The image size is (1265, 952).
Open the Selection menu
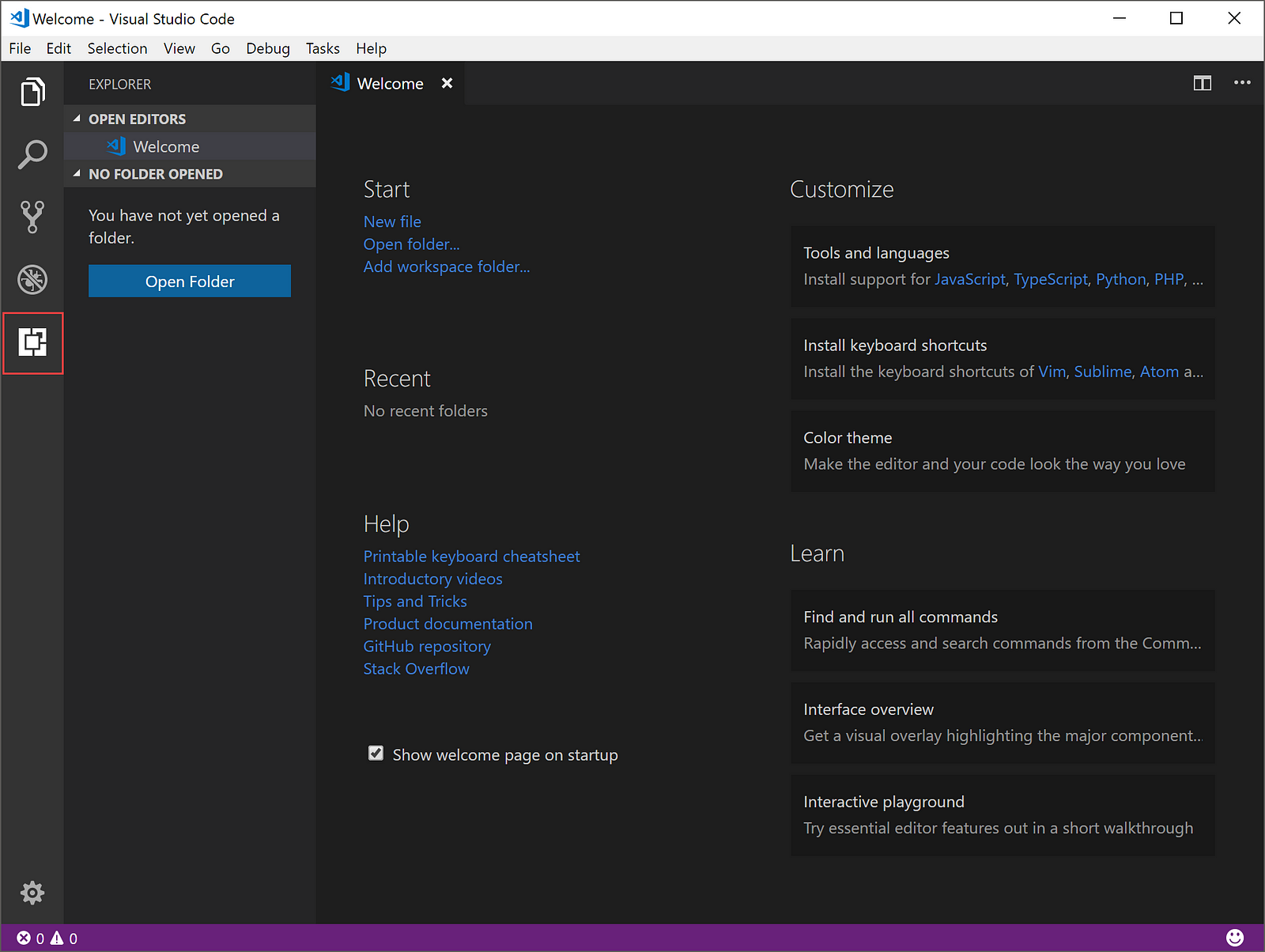pos(117,48)
